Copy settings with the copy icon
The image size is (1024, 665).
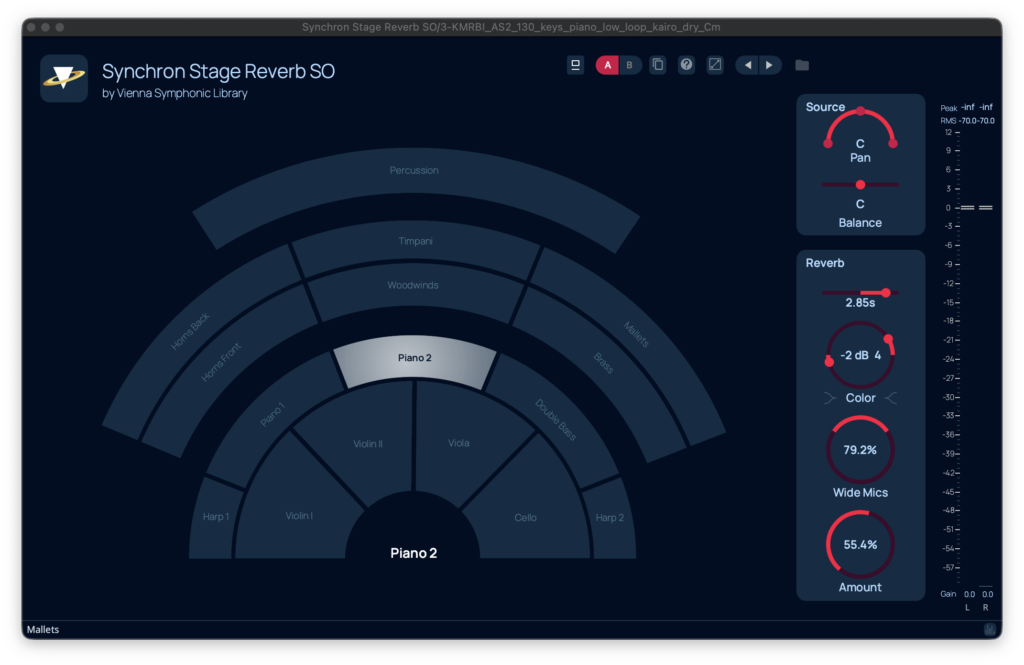658,65
